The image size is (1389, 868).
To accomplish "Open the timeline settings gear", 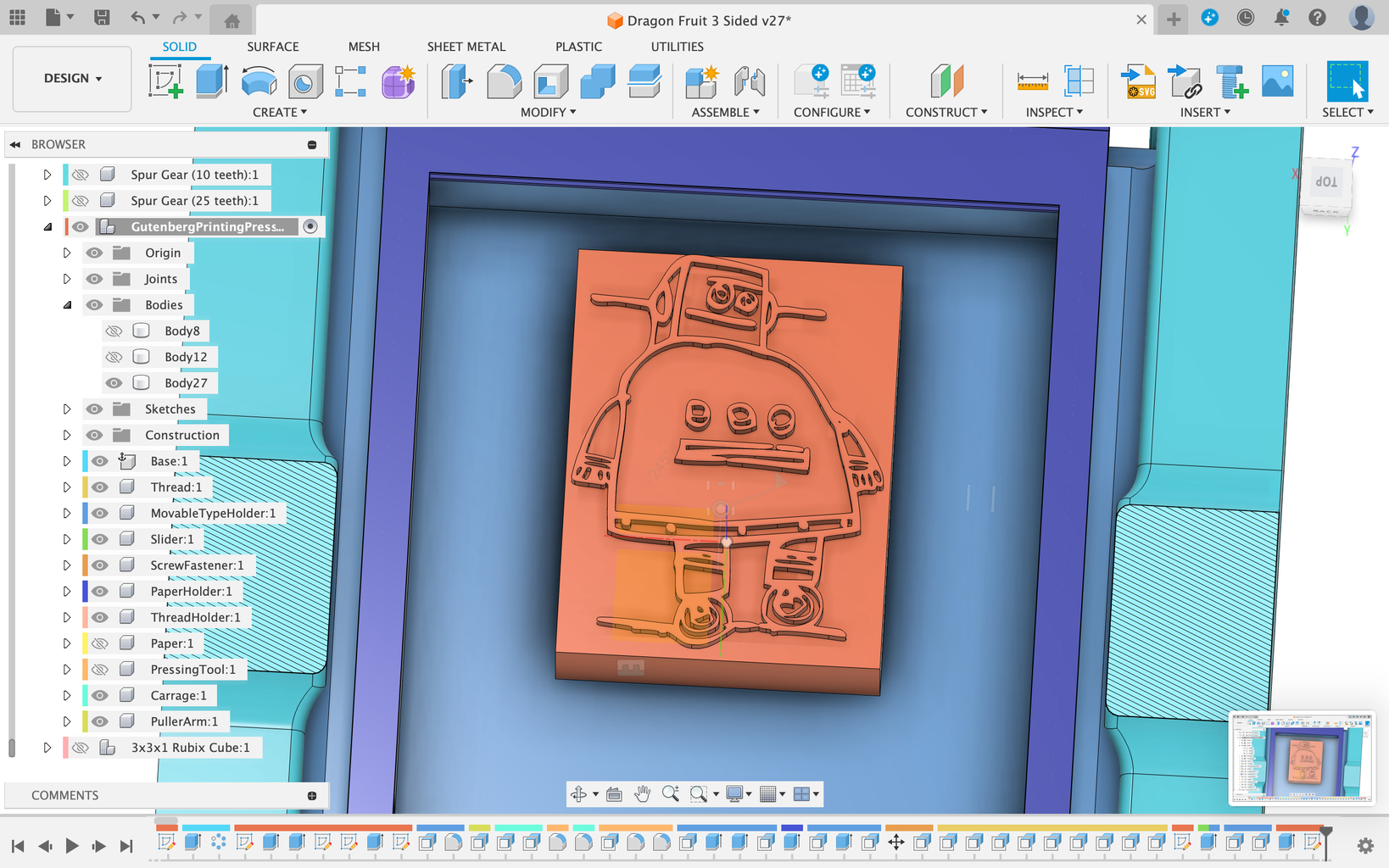I will [1365, 845].
